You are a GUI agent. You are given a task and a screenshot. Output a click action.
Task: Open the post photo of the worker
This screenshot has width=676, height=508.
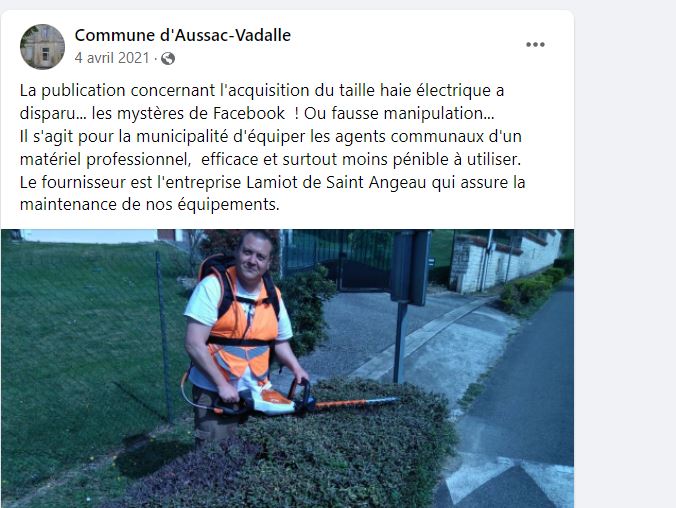pyautogui.click(x=287, y=368)
